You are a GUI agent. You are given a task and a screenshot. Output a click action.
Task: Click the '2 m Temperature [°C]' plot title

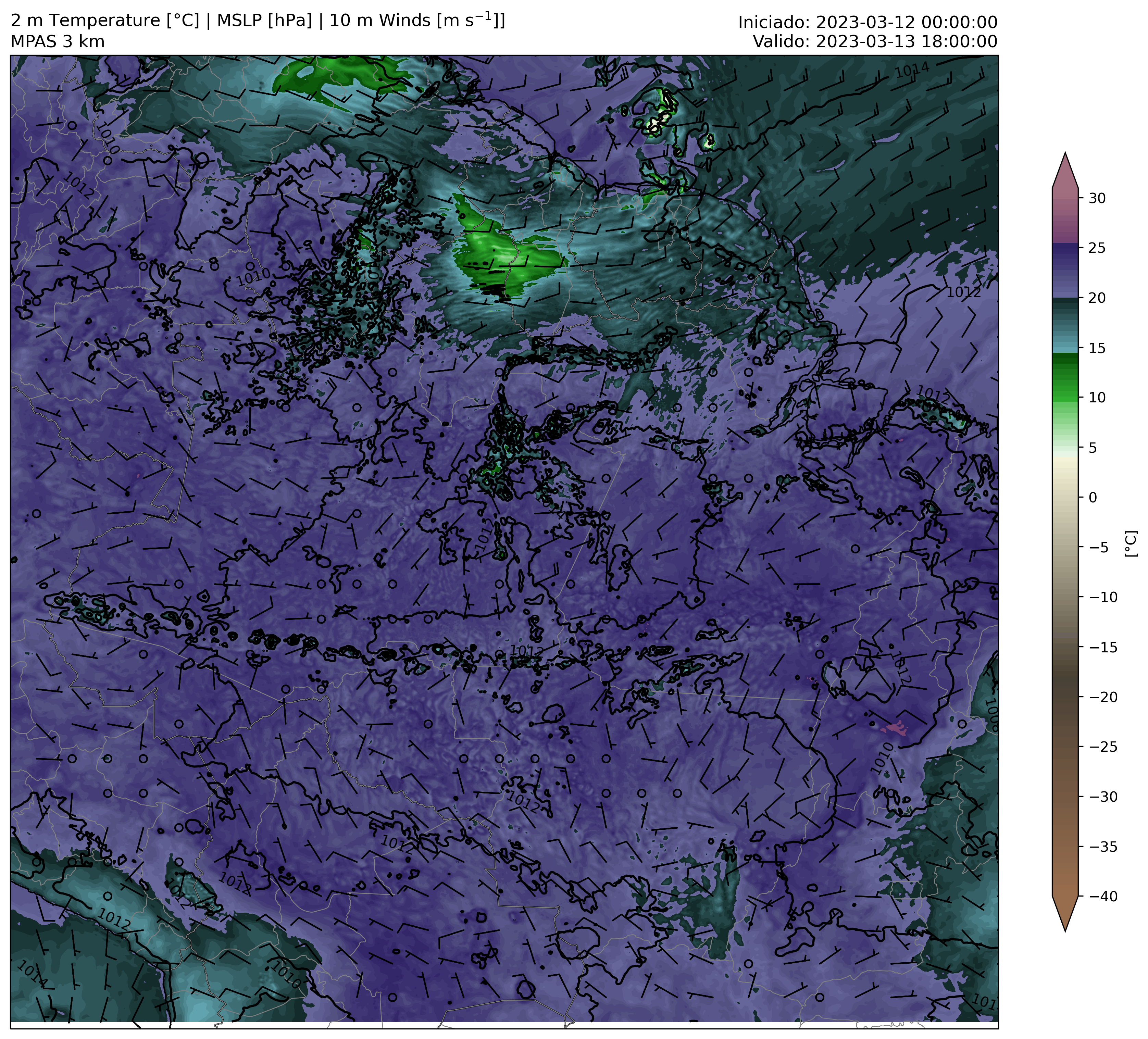tap(105, 21)
